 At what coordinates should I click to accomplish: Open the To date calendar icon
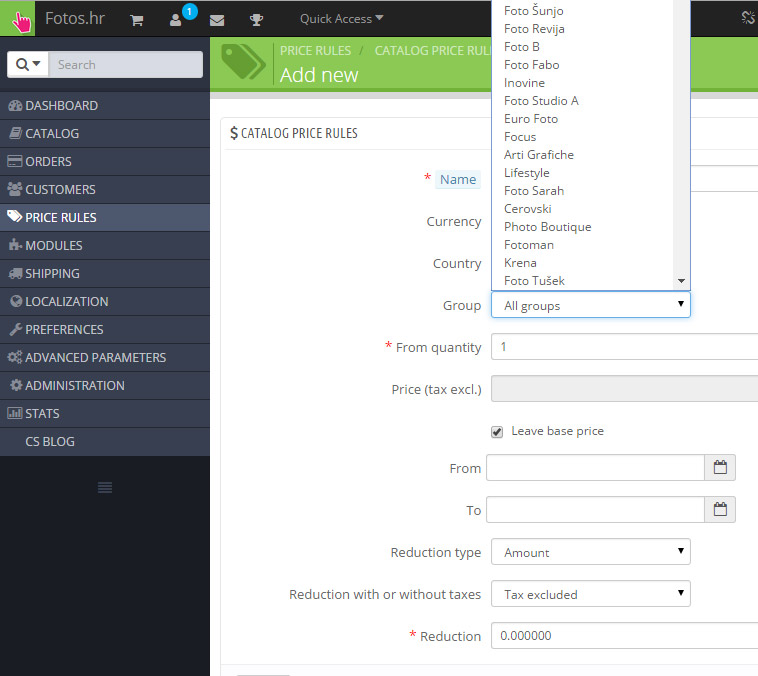click(x=720, y=510)
